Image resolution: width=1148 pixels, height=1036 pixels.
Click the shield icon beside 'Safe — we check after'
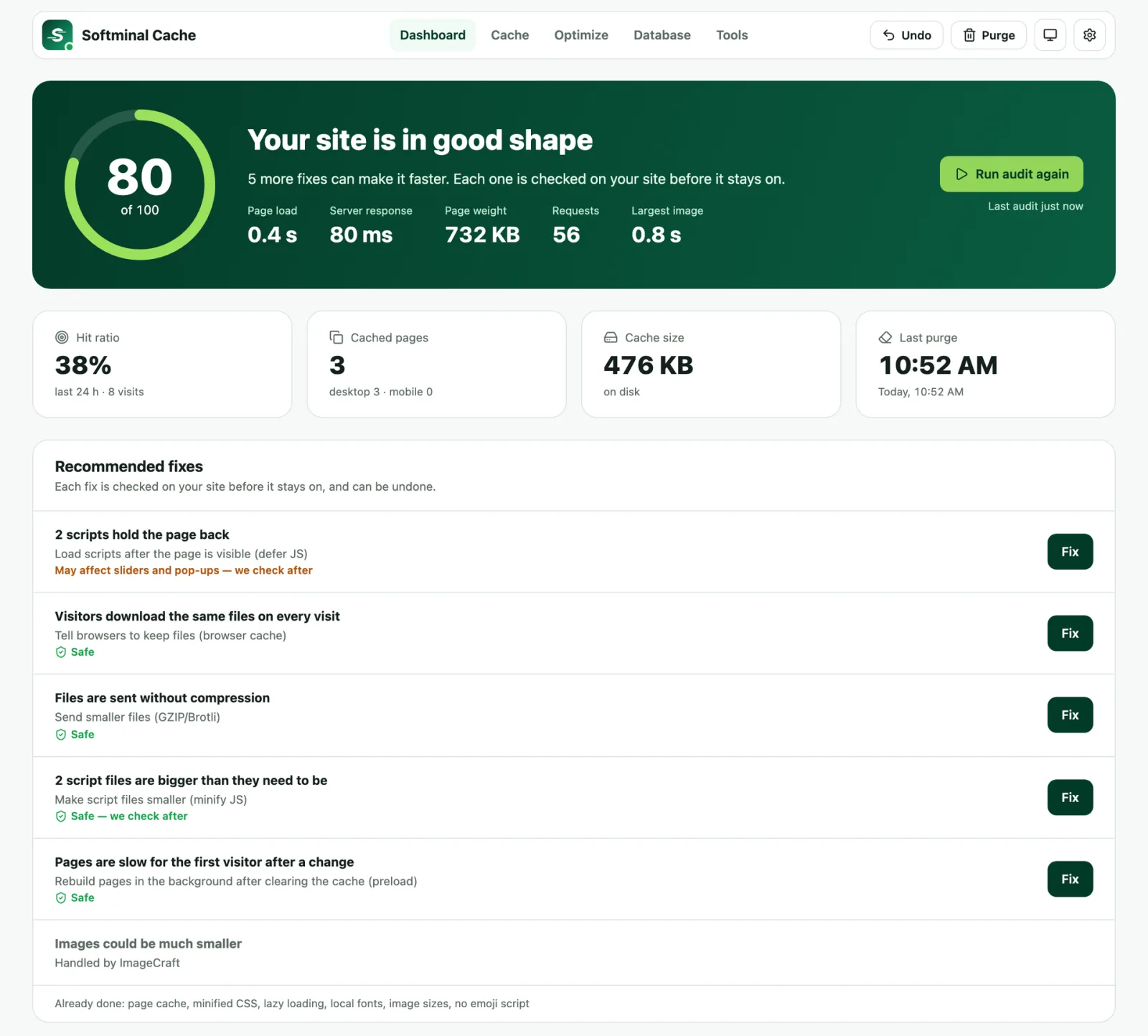click(x=61, y=816)
